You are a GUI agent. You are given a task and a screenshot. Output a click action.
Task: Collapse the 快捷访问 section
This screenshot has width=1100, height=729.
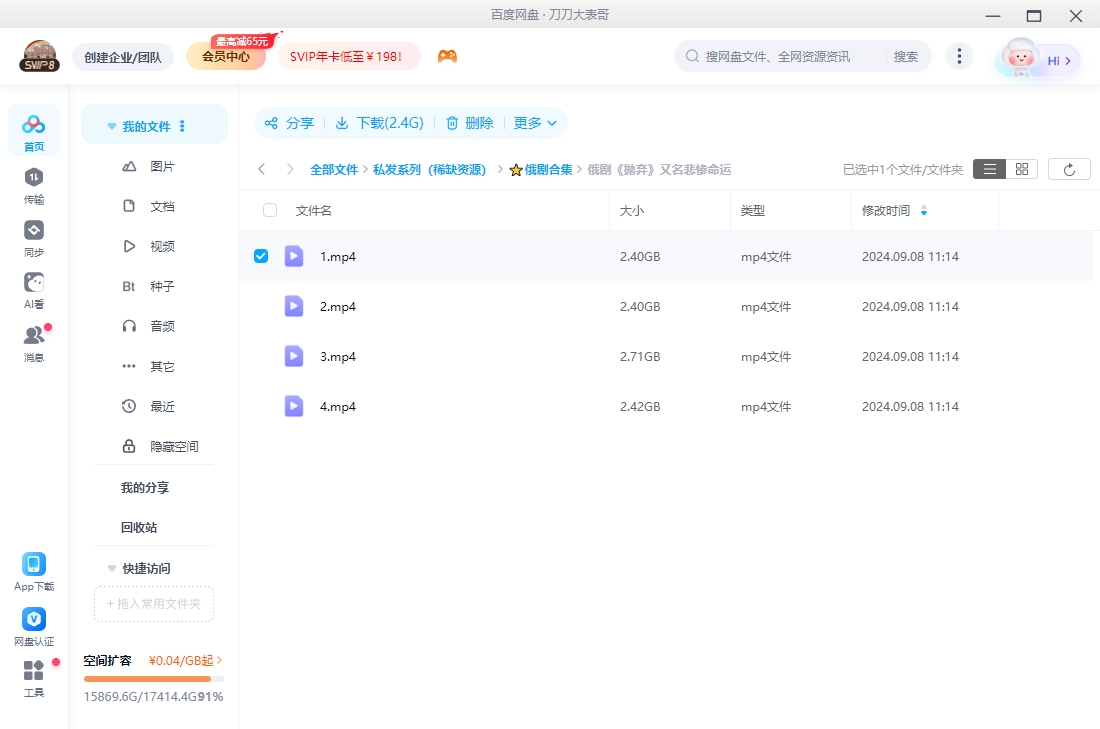[x=111, y=568]
